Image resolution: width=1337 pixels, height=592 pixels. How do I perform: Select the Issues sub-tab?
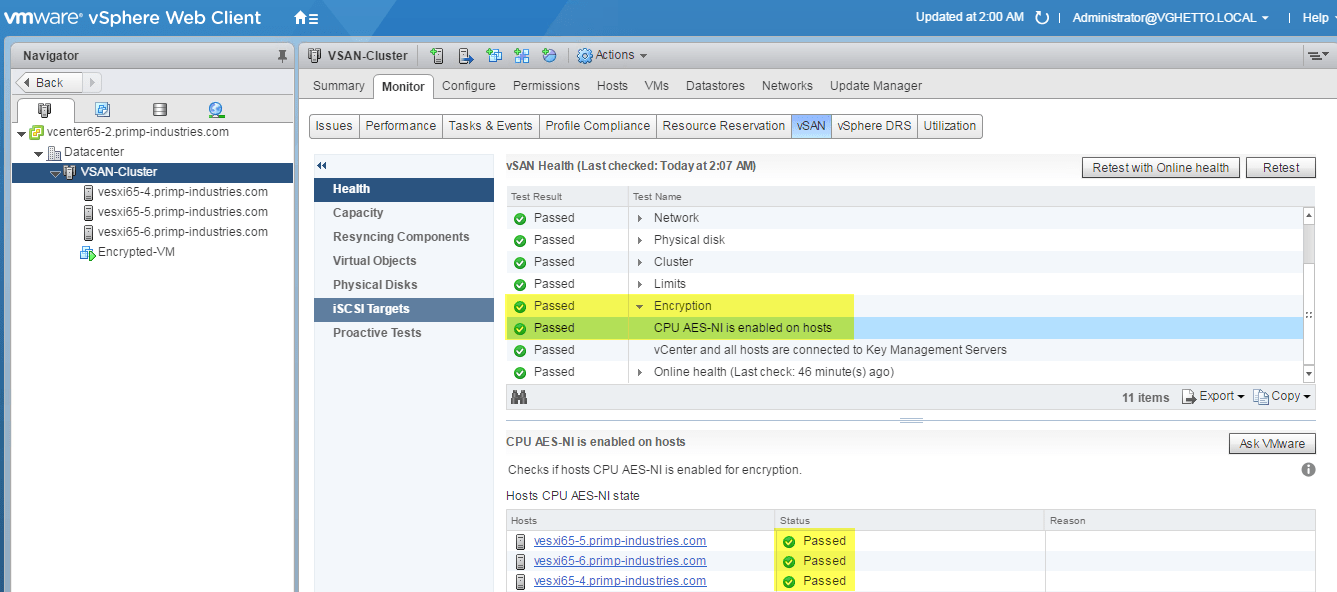(334, 126)
